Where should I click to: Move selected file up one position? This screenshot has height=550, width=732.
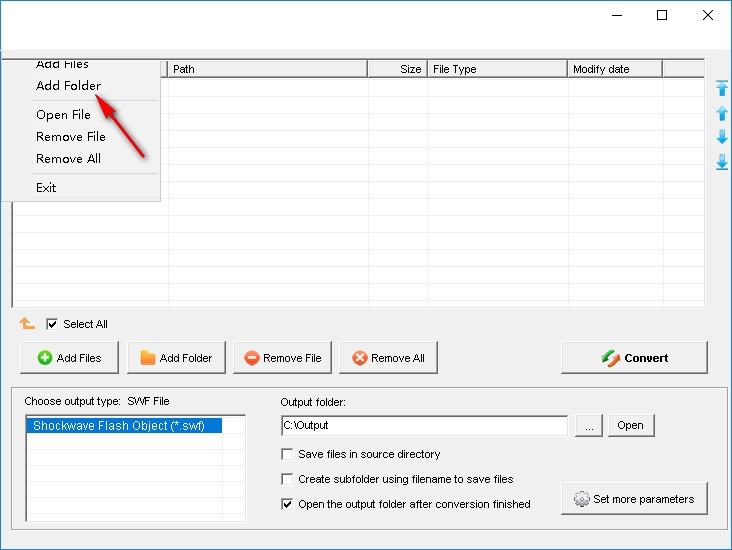pyautogui.click(x=722, y=113)
